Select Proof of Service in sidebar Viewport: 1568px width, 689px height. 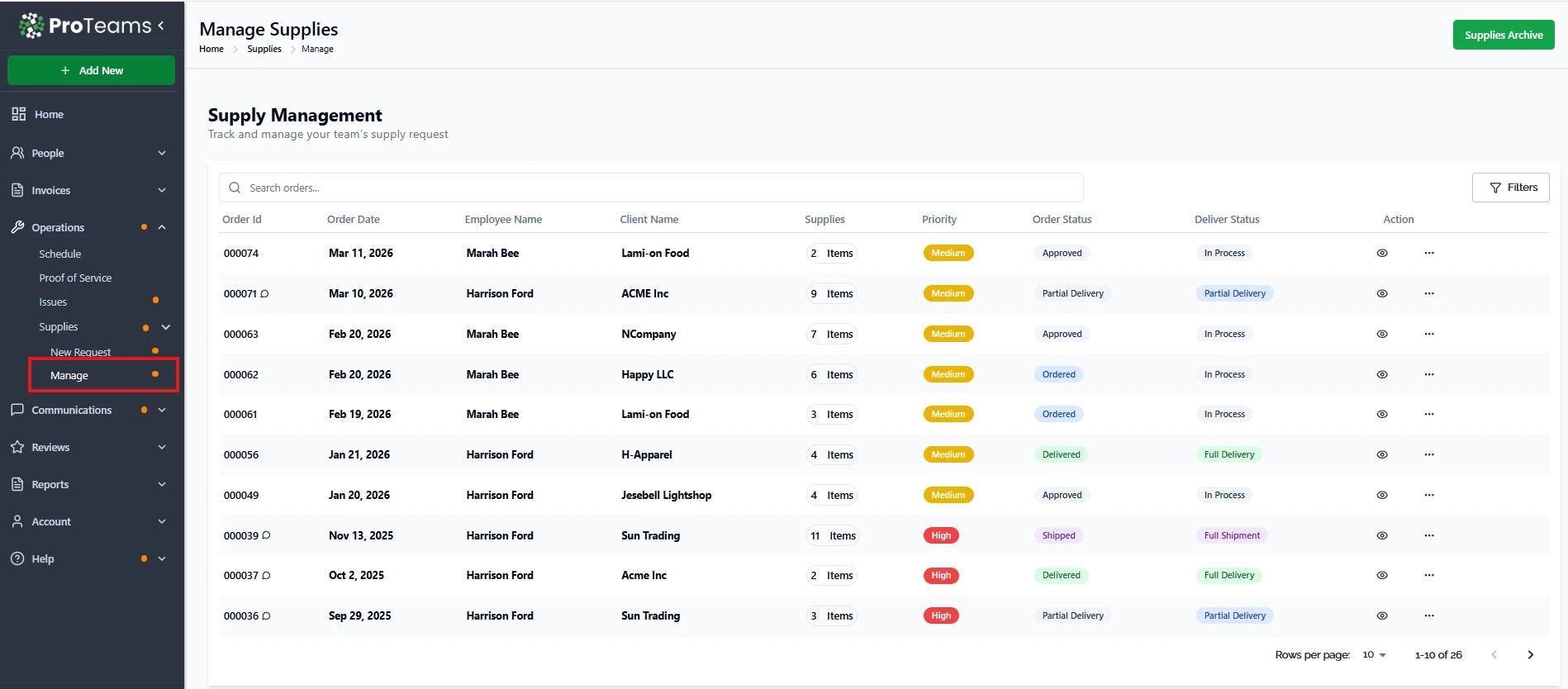coord(75,278)
